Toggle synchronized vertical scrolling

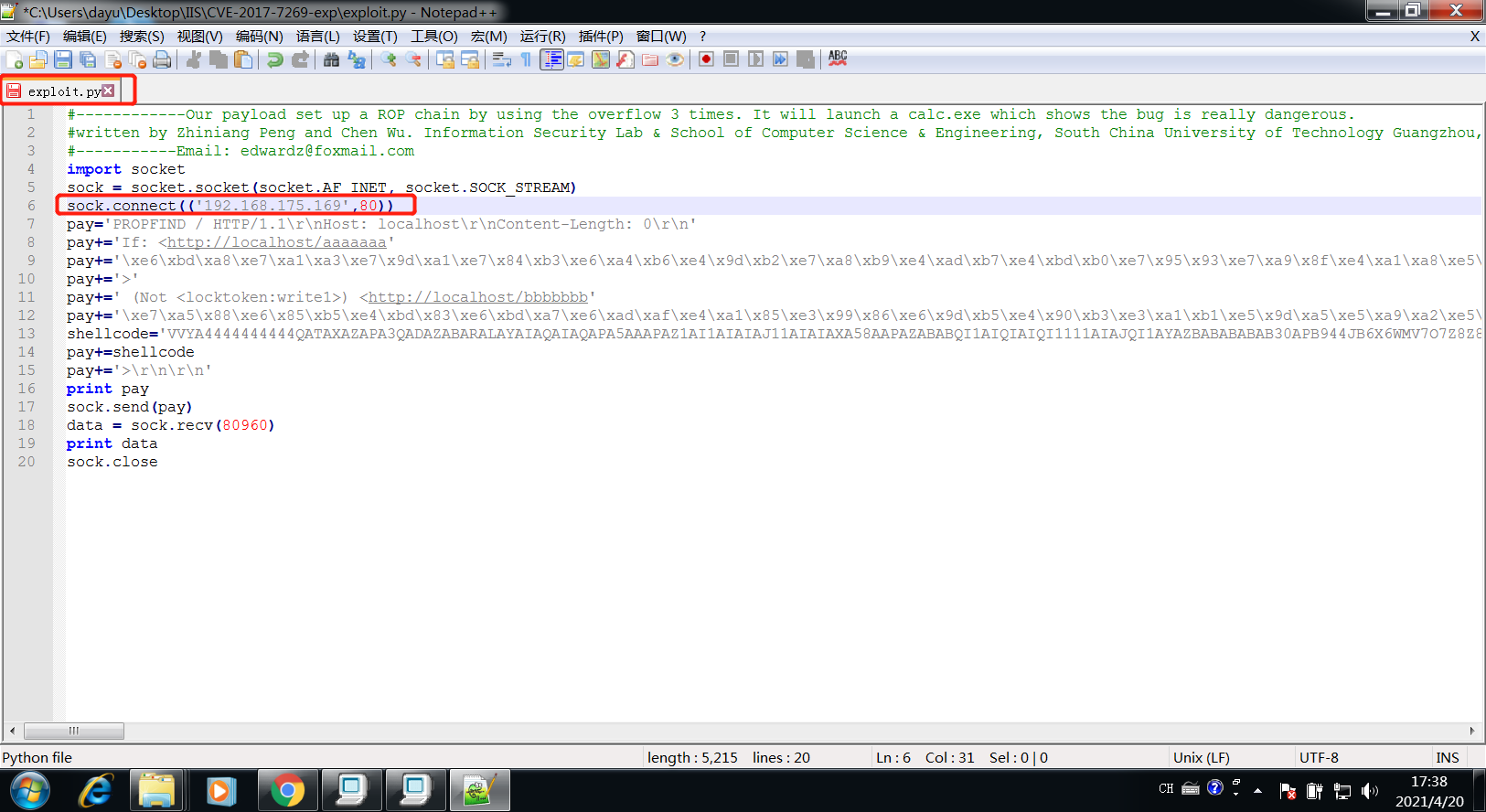445,59
